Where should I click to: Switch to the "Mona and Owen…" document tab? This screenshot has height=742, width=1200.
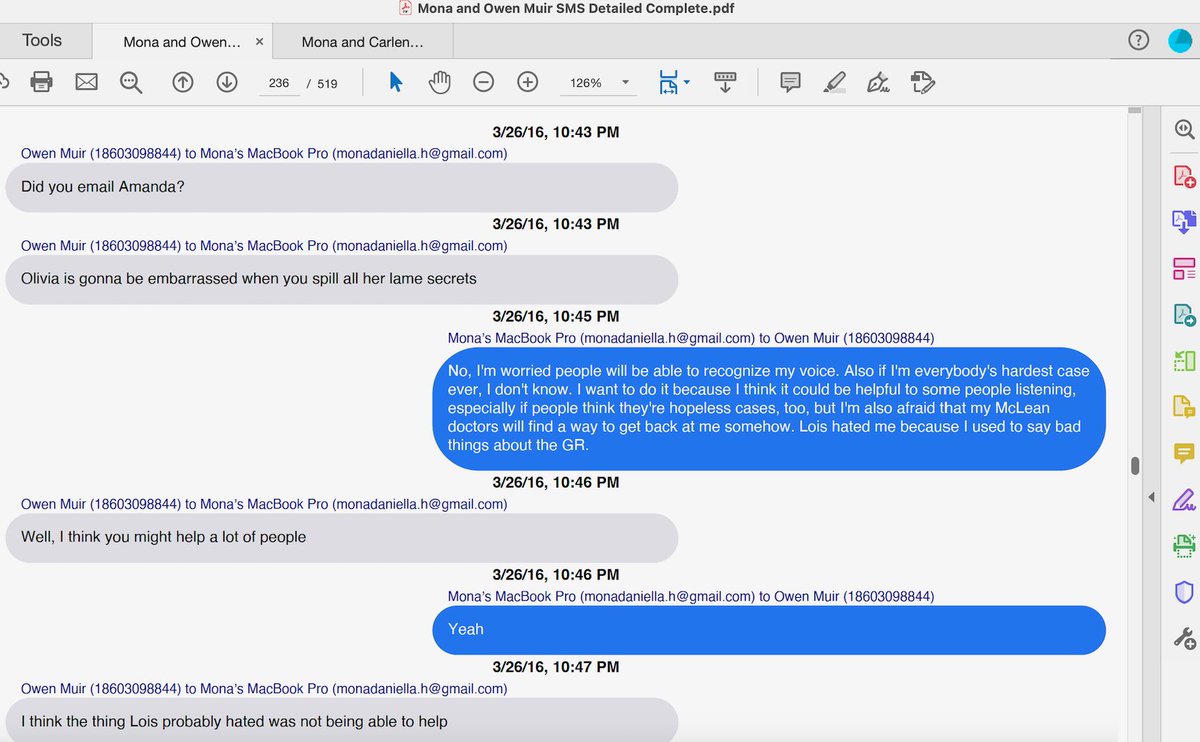[182, 42]
